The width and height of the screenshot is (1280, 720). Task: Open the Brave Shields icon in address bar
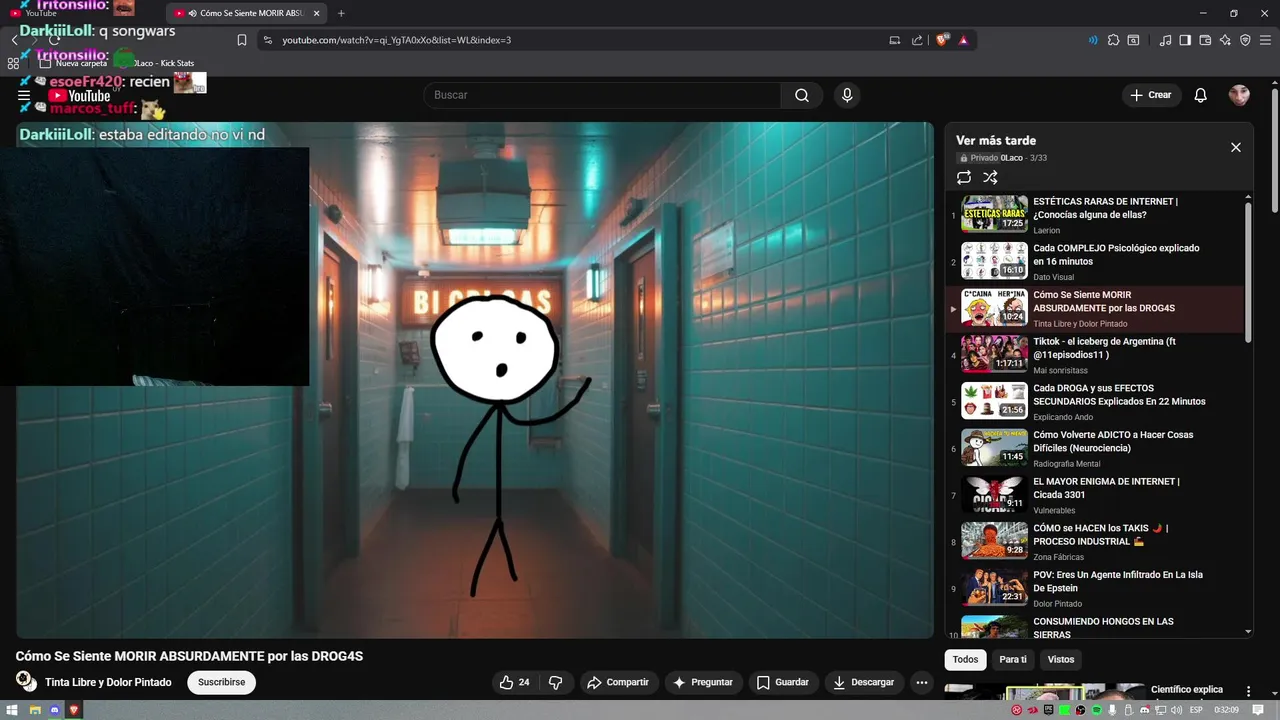943,40
